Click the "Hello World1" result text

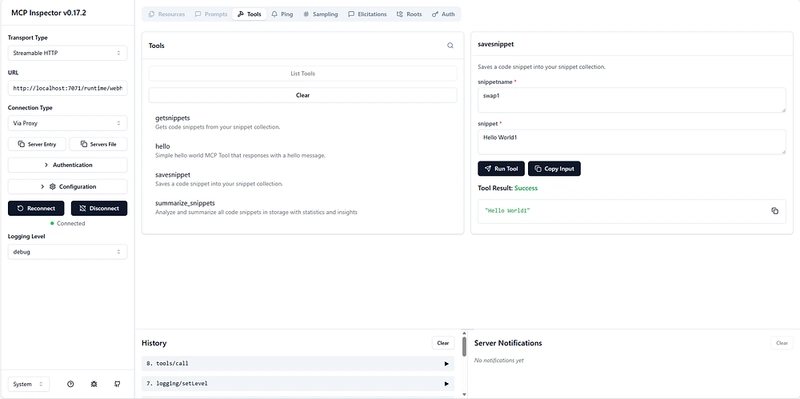508,211
